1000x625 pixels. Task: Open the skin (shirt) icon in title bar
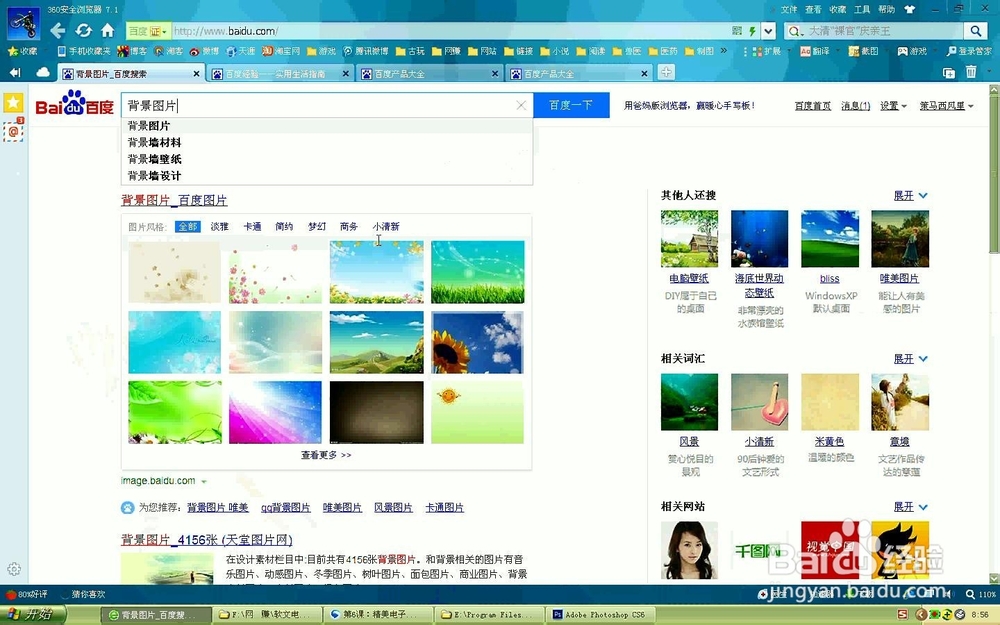coord(910,10)
